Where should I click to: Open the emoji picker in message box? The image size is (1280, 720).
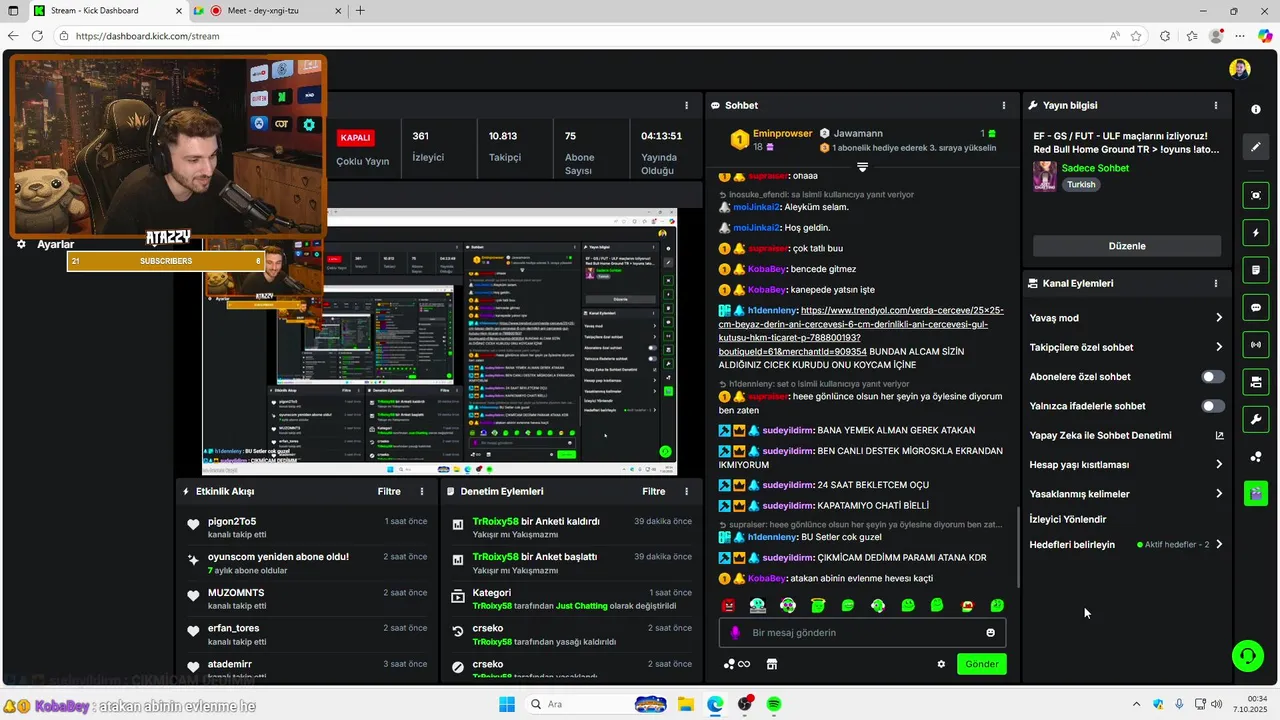tap(991, 633)
